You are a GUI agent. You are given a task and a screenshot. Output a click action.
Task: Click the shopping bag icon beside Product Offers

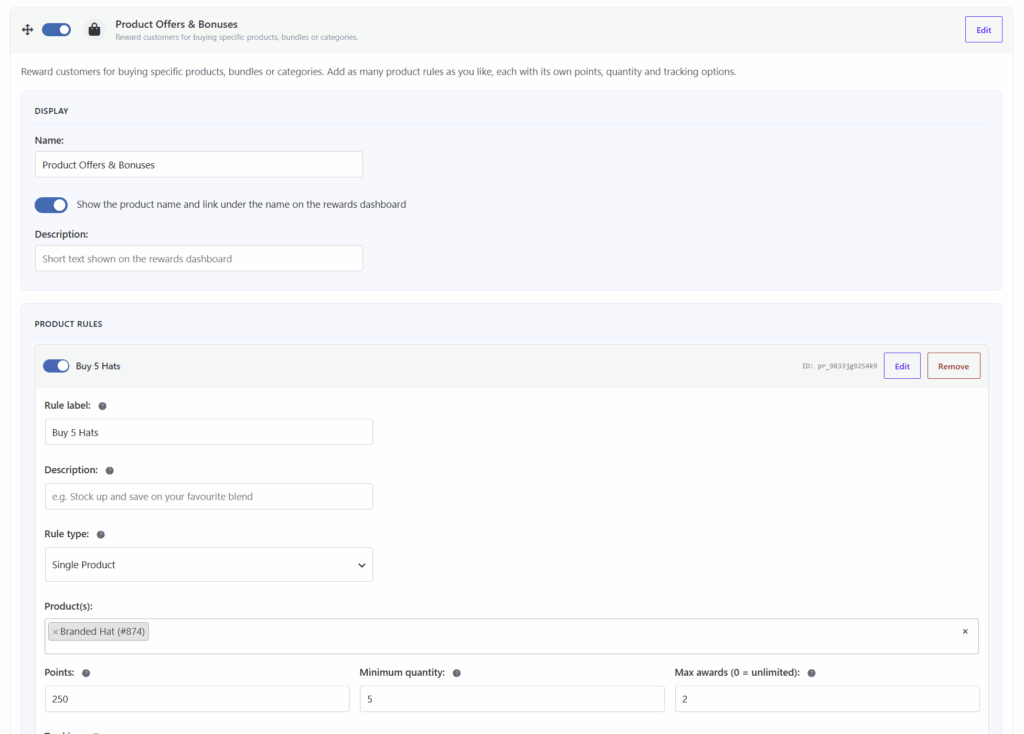94,29
